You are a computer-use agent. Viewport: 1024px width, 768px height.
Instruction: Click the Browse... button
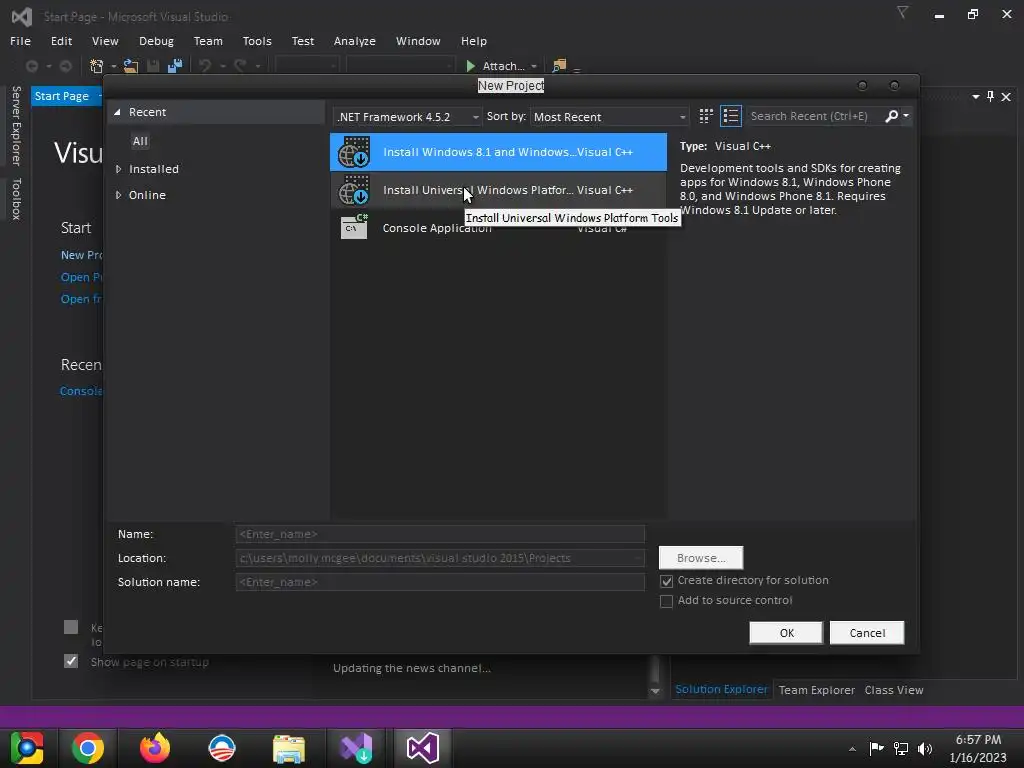tap(701, 558)
